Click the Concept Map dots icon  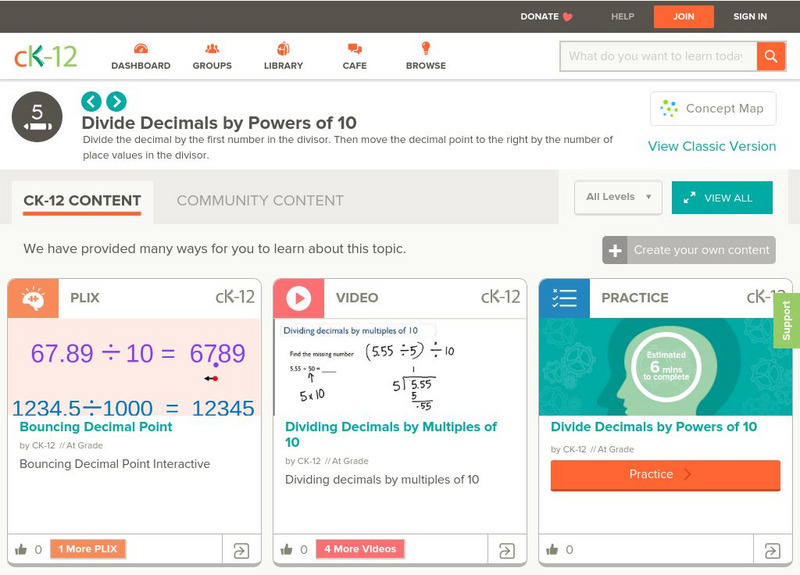tap(668, 108)
